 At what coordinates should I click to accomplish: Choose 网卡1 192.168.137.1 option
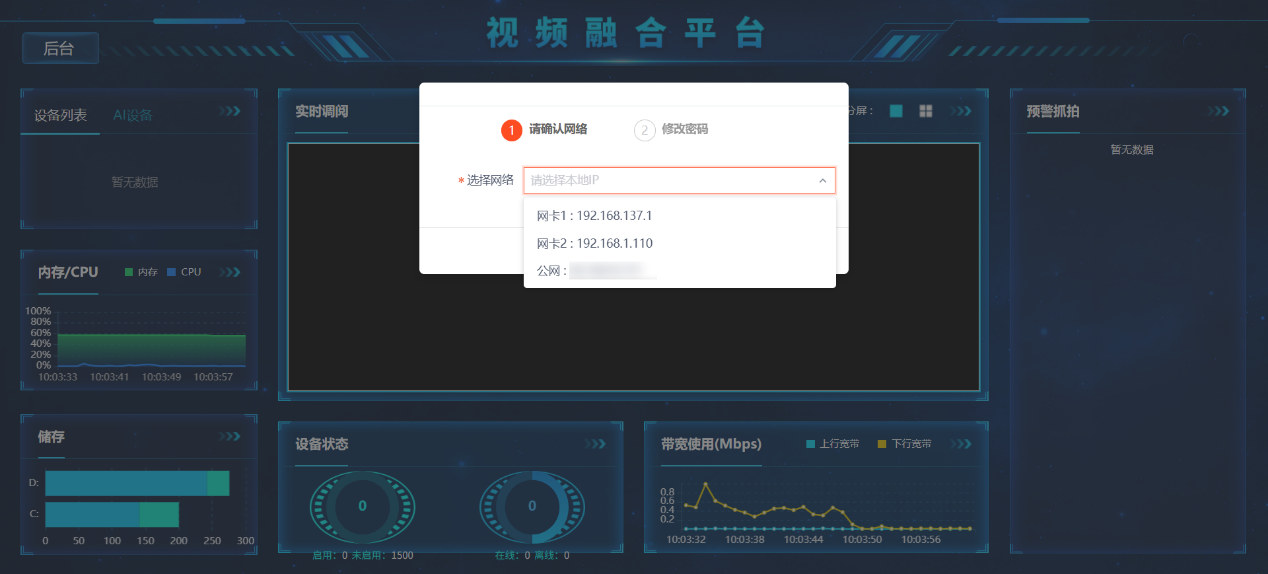click(594, 216)
